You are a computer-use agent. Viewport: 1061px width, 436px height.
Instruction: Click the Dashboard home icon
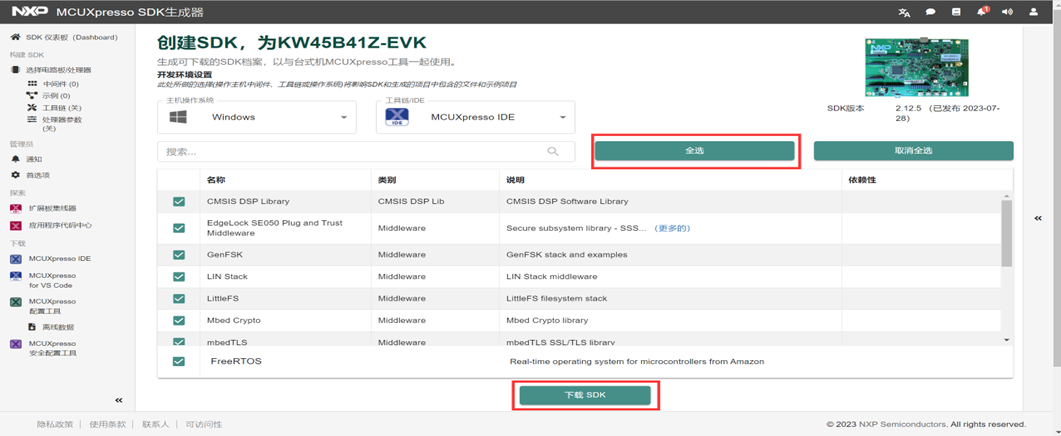[x=16, y=37]
